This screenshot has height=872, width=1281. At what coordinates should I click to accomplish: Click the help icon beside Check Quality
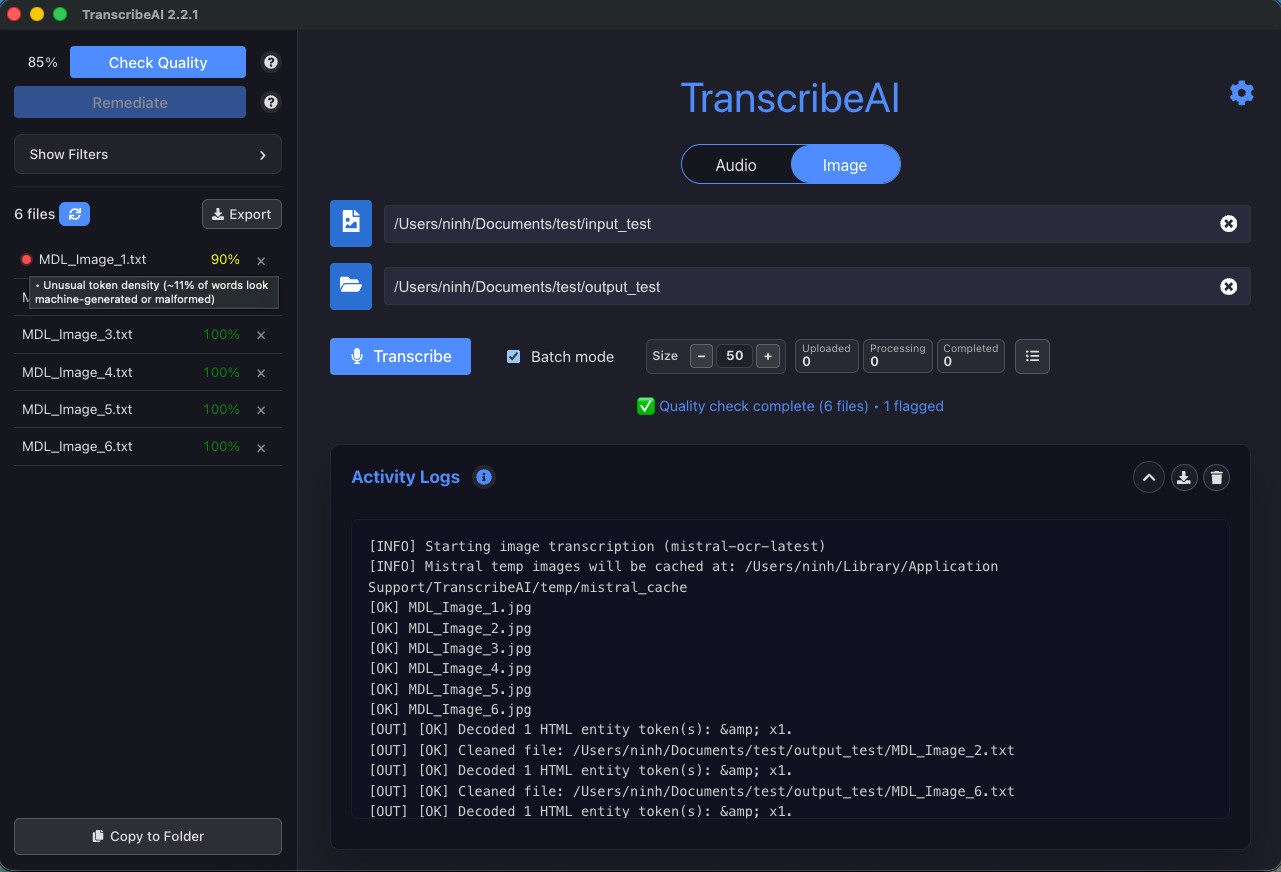[271, 62]
